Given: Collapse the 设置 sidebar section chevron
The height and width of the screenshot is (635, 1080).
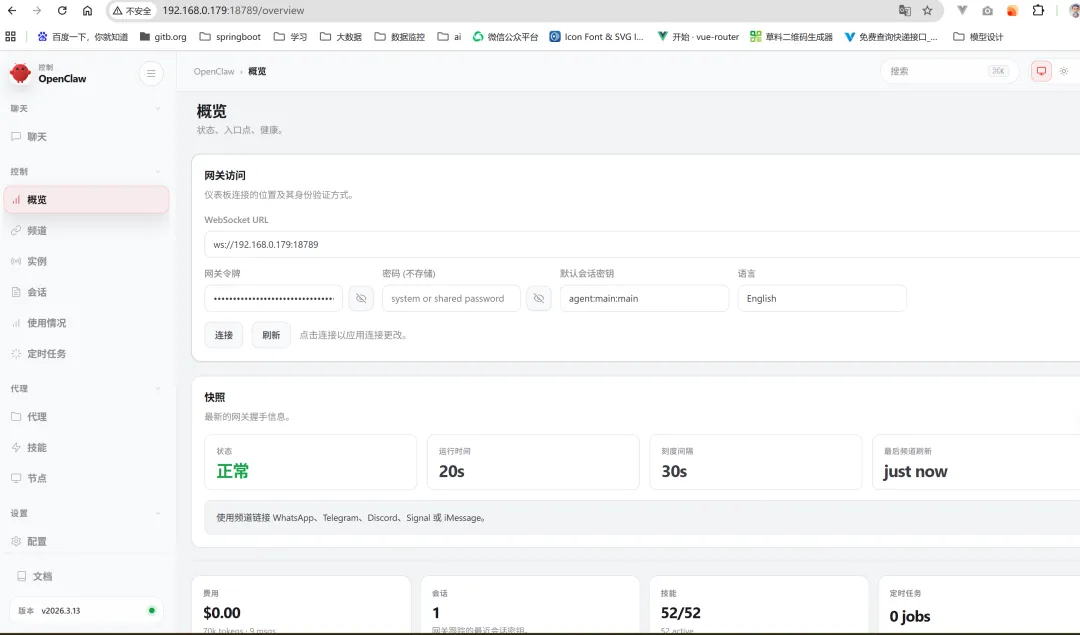Looking at the screenshot, I should (158, 513).
